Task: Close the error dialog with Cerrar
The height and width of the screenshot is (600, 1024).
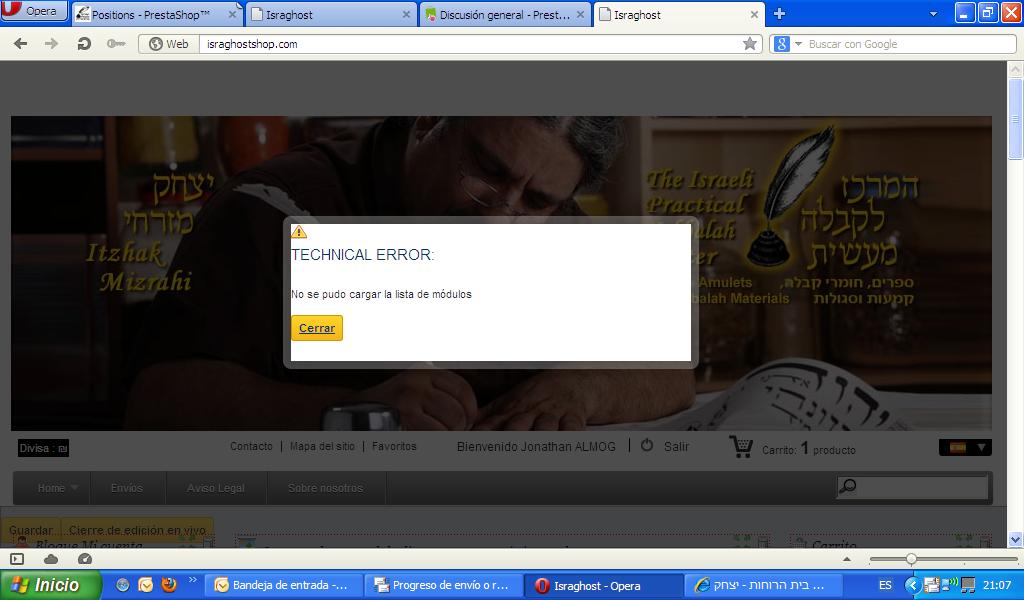Action: coord(317,328)
